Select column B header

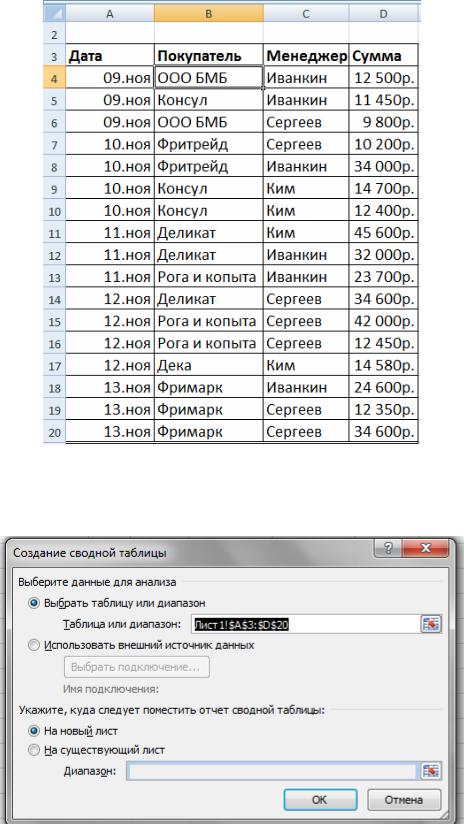click(209, 15)
